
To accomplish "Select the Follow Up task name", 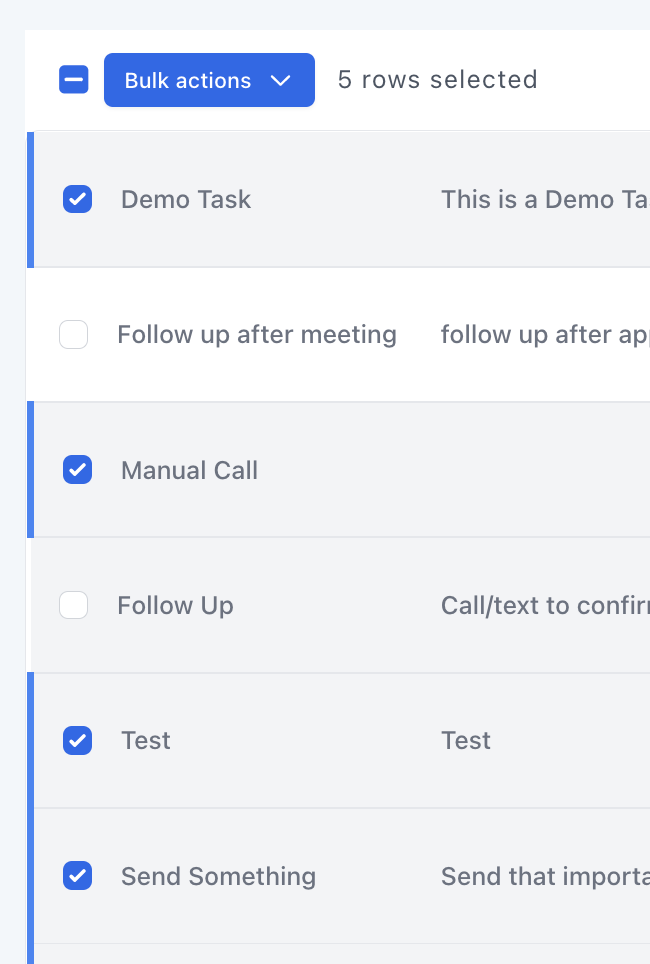I will click(175, 605).
